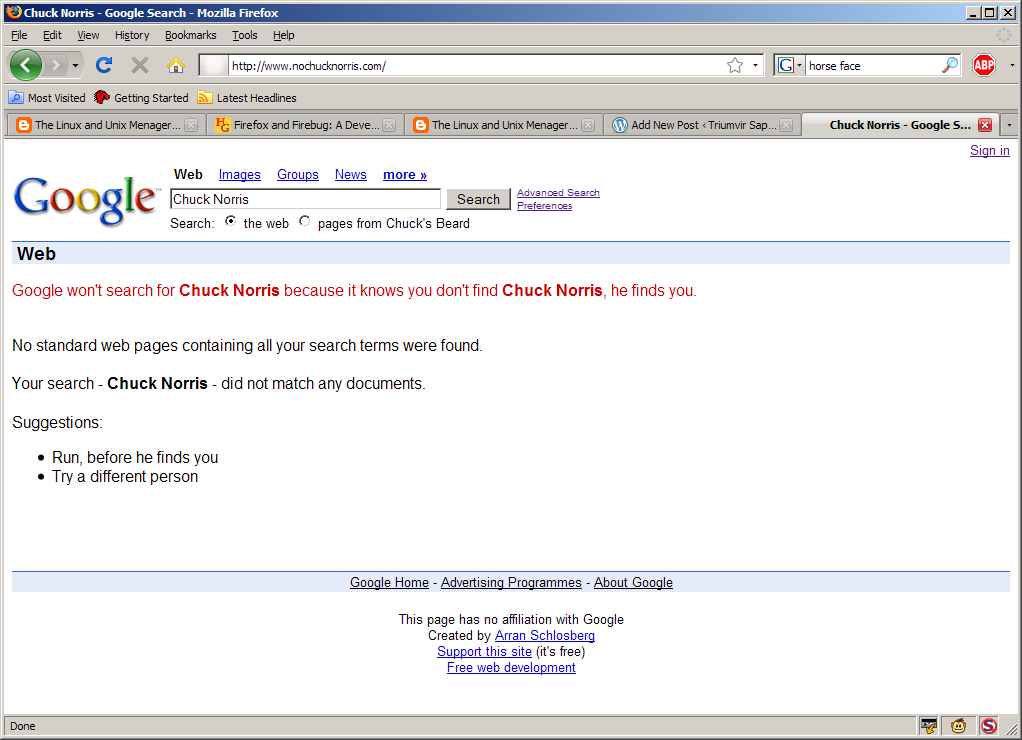
Task: Open the View menu
Action: click(x=88, y=35)
